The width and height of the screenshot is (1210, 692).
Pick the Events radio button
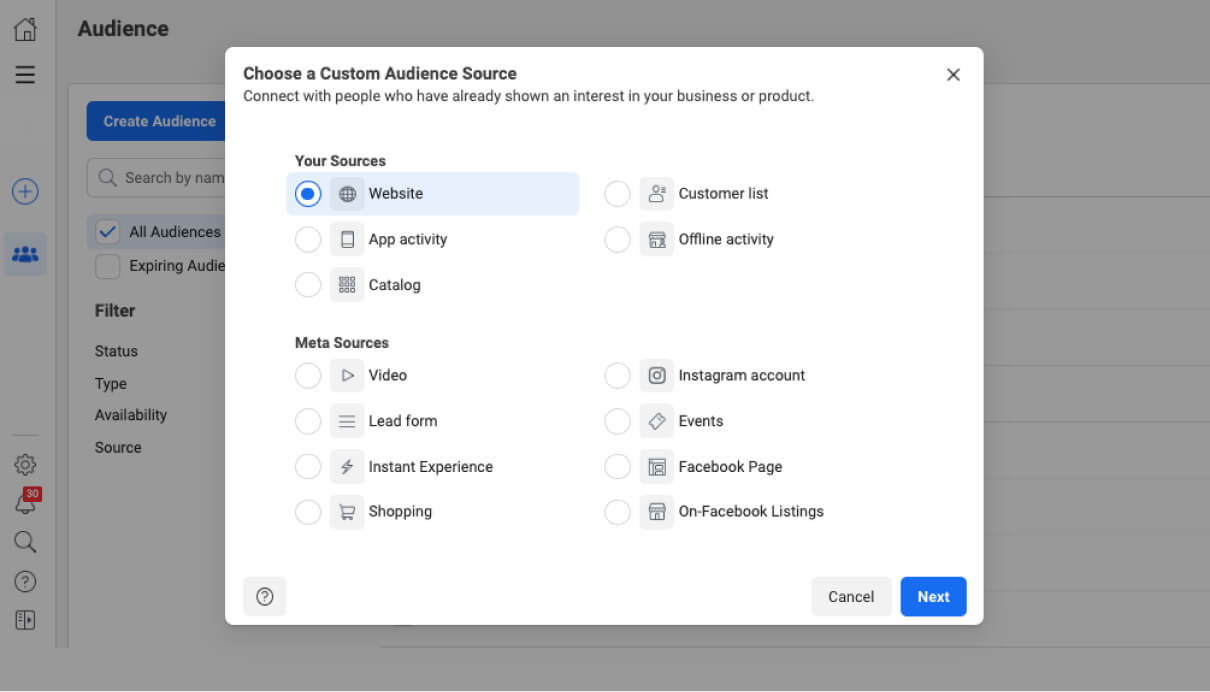tap(618, 422)
